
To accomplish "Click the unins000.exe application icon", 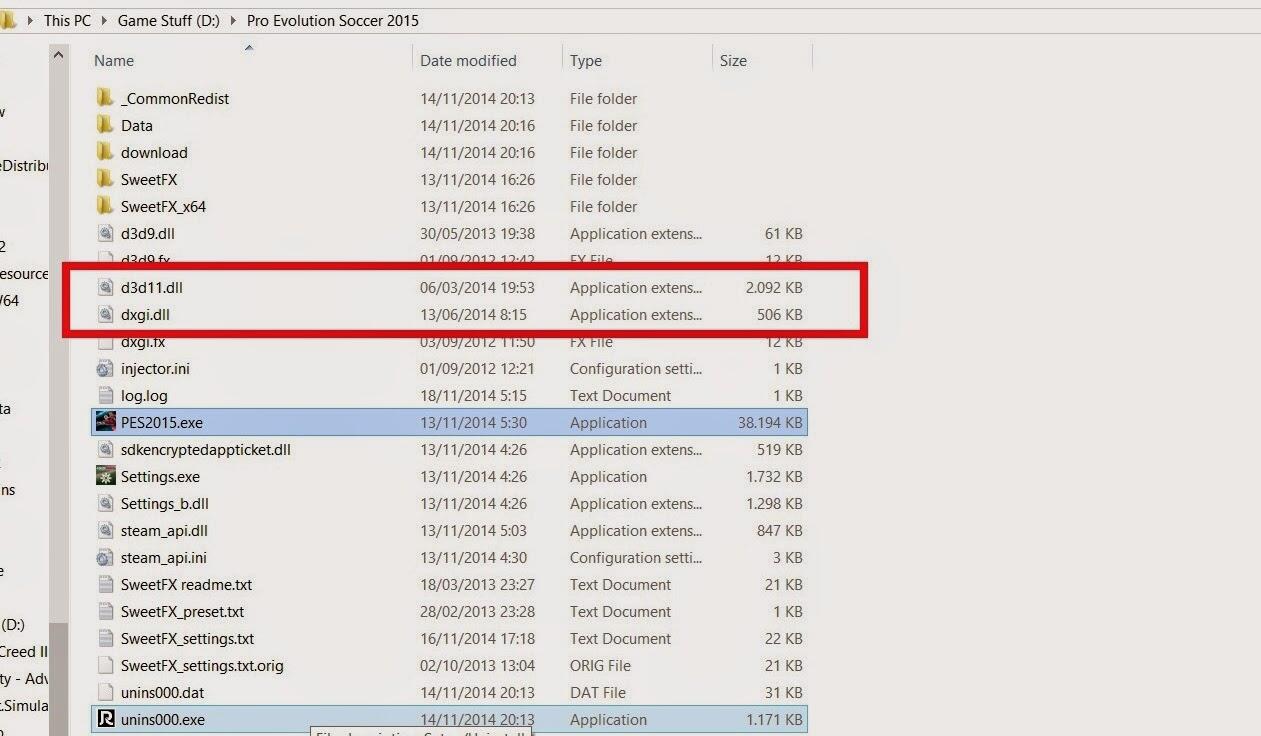I will 105,719.
